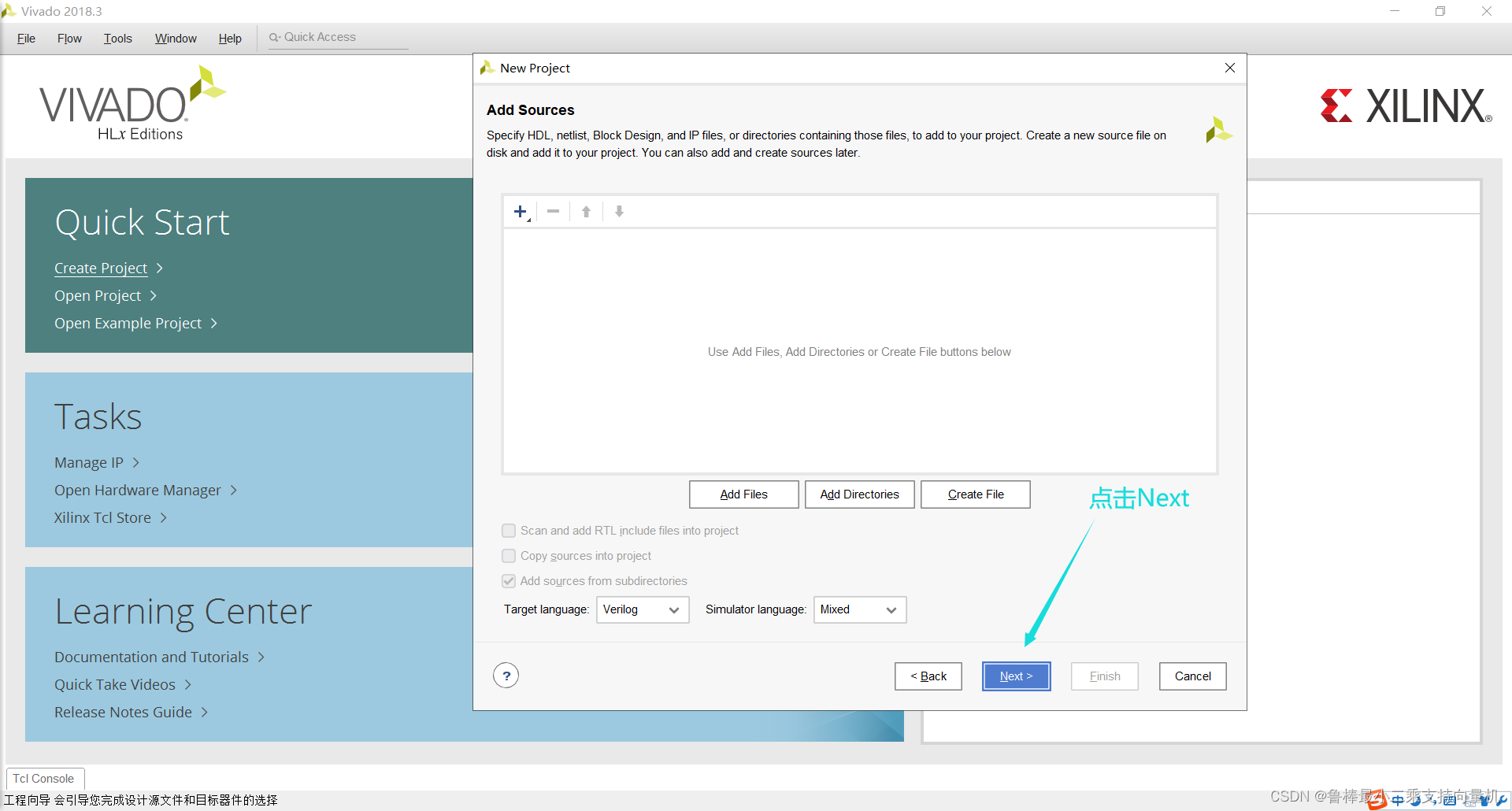Image resolution: width=1512 pixels, height=811 pixels.
Task: Click the minus Remove source icon
Action: click(x=553, y=211)
